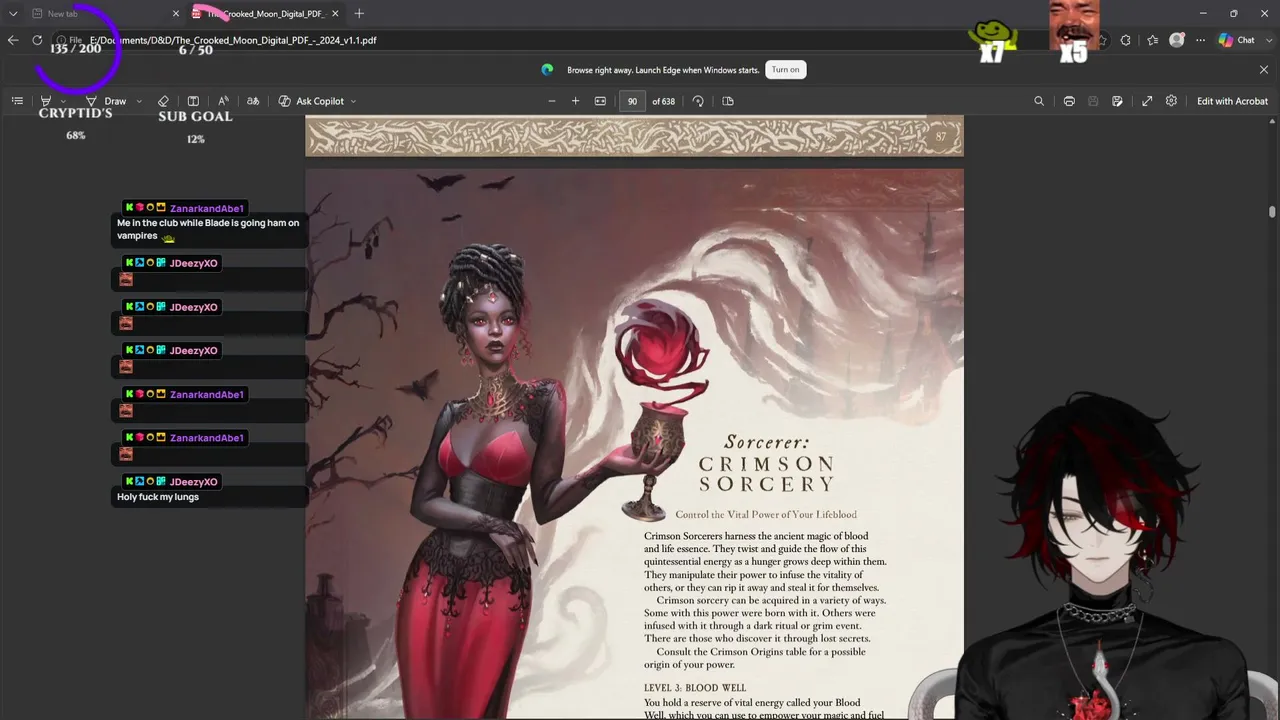The width and height of the screenshot is (1280, 720).
Task: Open the Favorites list
Action: tap(1152, 40)
